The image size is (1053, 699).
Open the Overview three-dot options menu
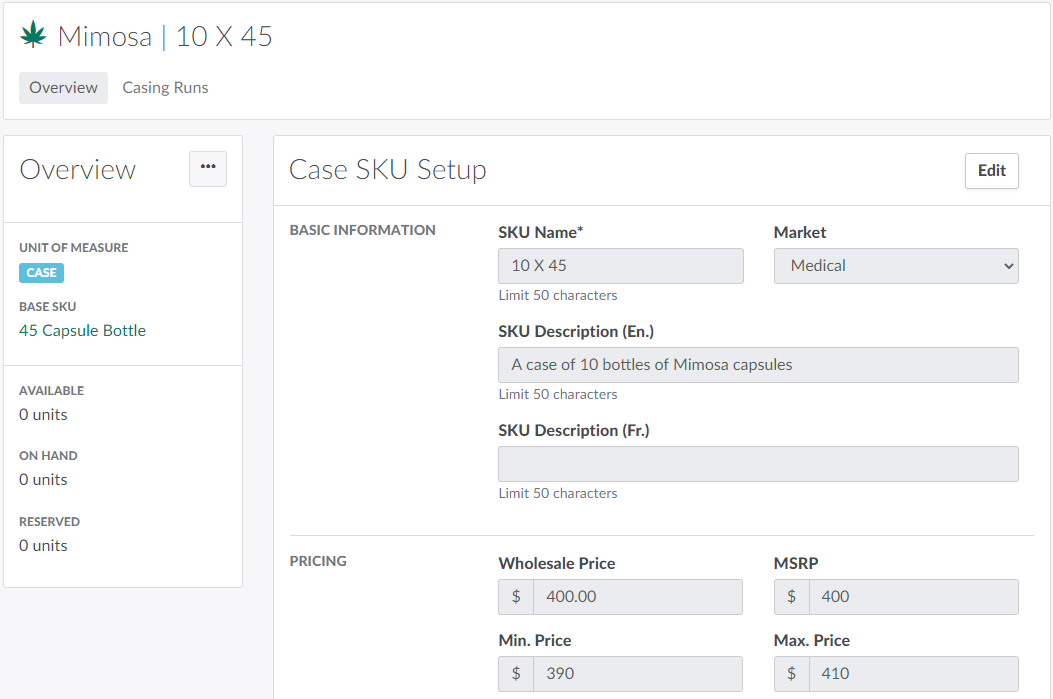[208, 169]
